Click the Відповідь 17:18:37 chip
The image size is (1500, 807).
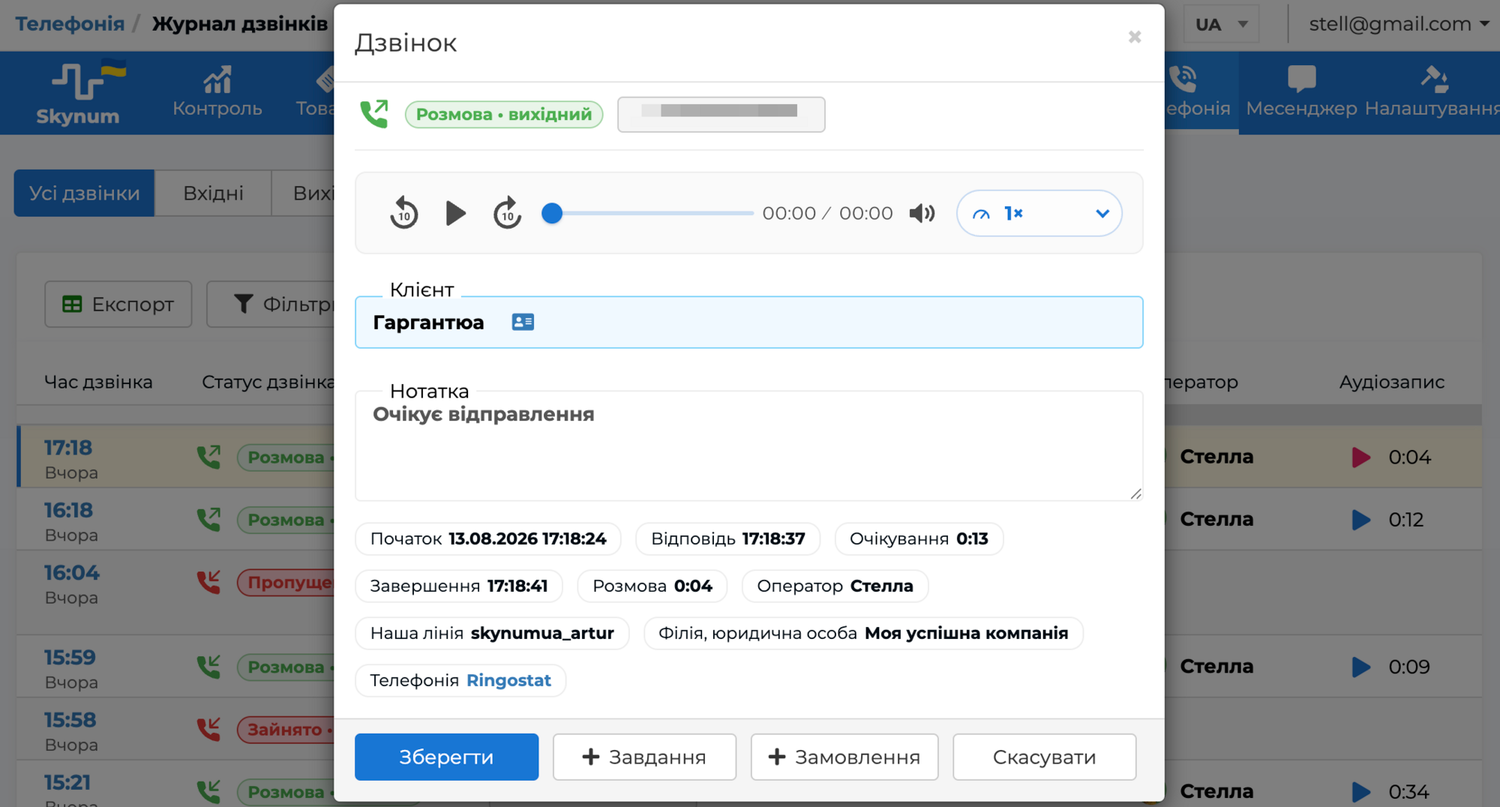coord(728,539)
